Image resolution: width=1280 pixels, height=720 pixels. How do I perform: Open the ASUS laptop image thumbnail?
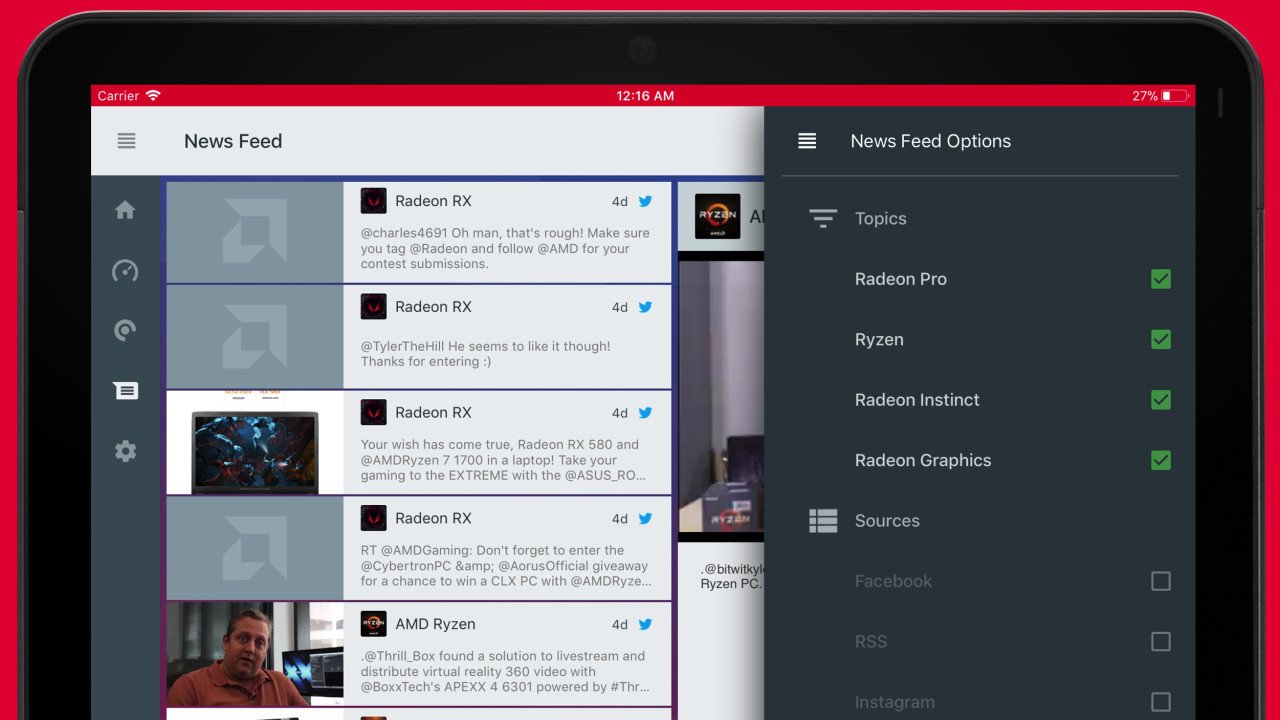tap(255, 443)
